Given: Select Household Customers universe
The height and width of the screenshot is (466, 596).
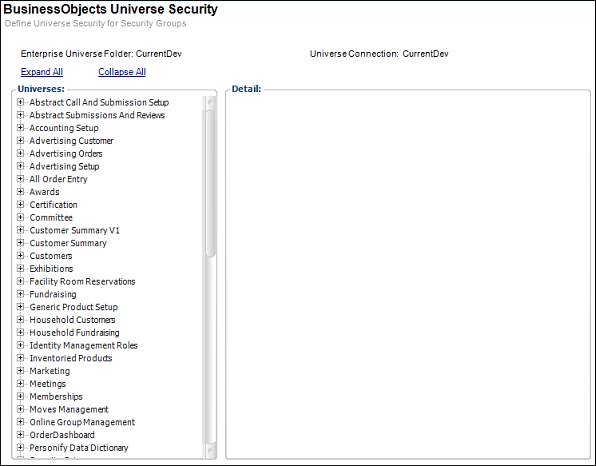Looking at the screenshot, I should 72,320.
